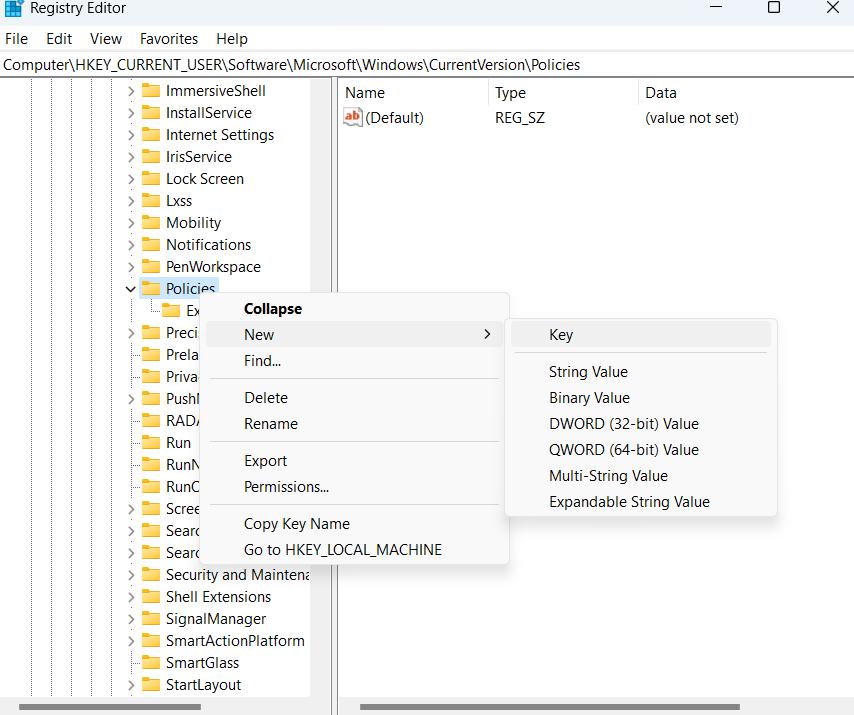Click the (Default) REG_SZ value icon
854x715 pixels.
coord(352,117)
